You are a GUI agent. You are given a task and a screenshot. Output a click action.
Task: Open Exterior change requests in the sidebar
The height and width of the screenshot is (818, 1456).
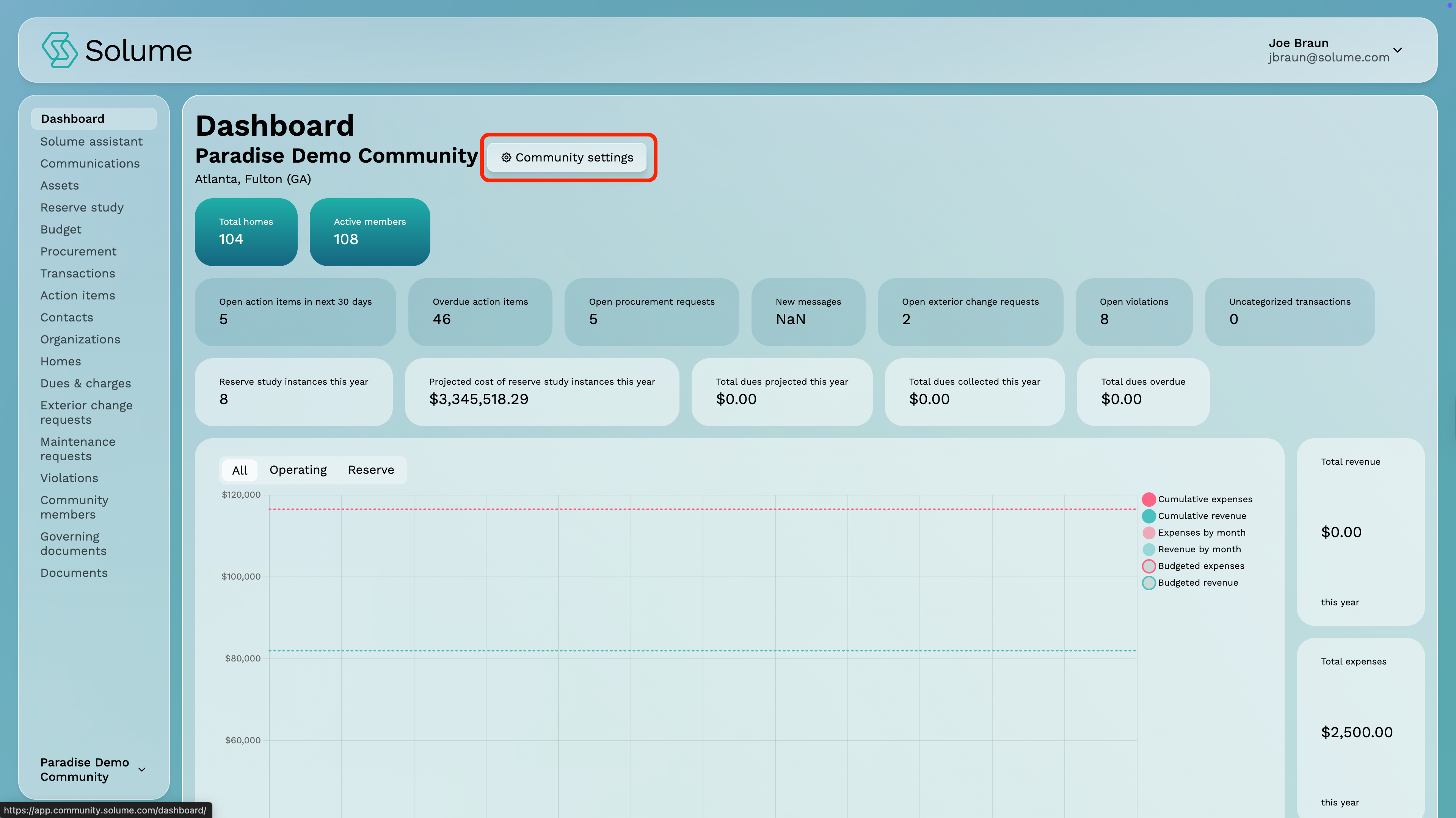tap(86, 412)
